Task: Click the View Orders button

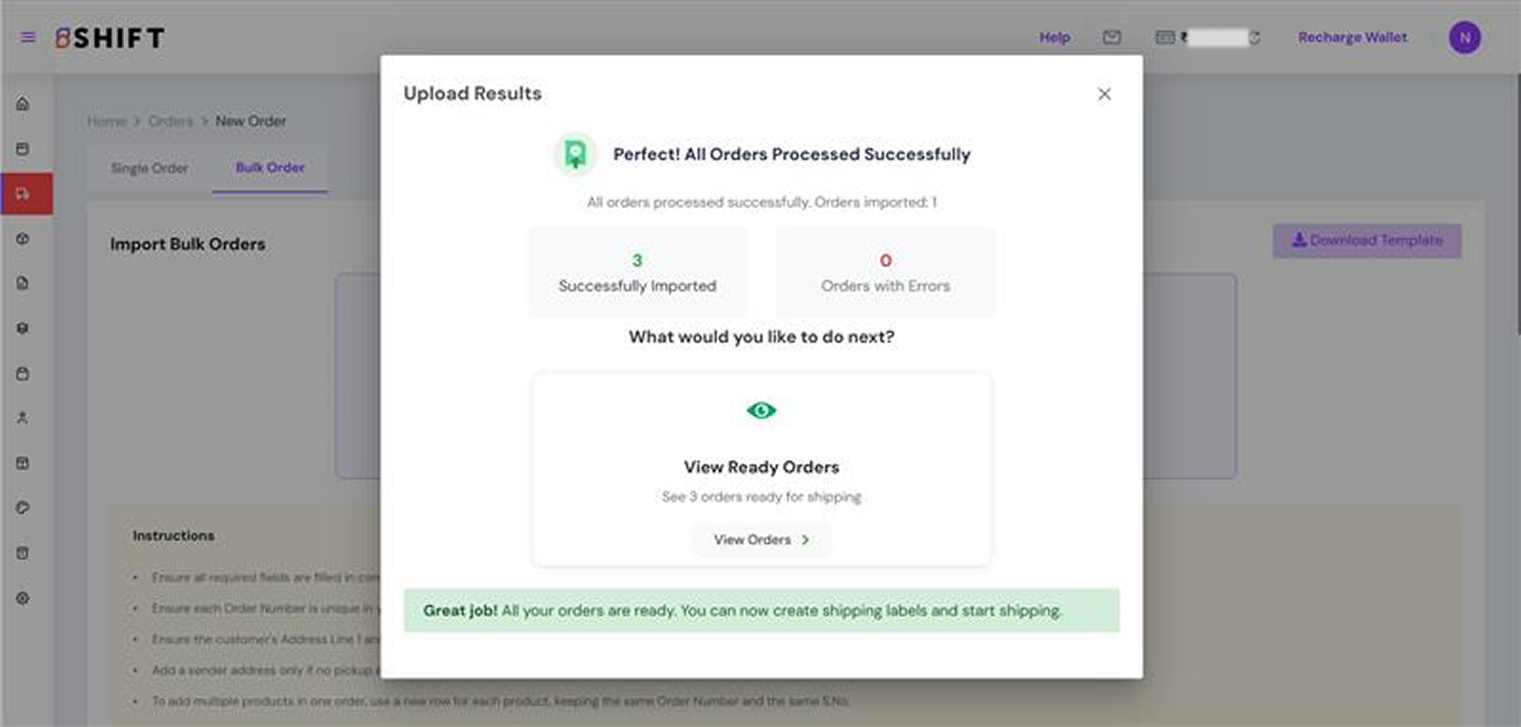Action: [761, 540]
